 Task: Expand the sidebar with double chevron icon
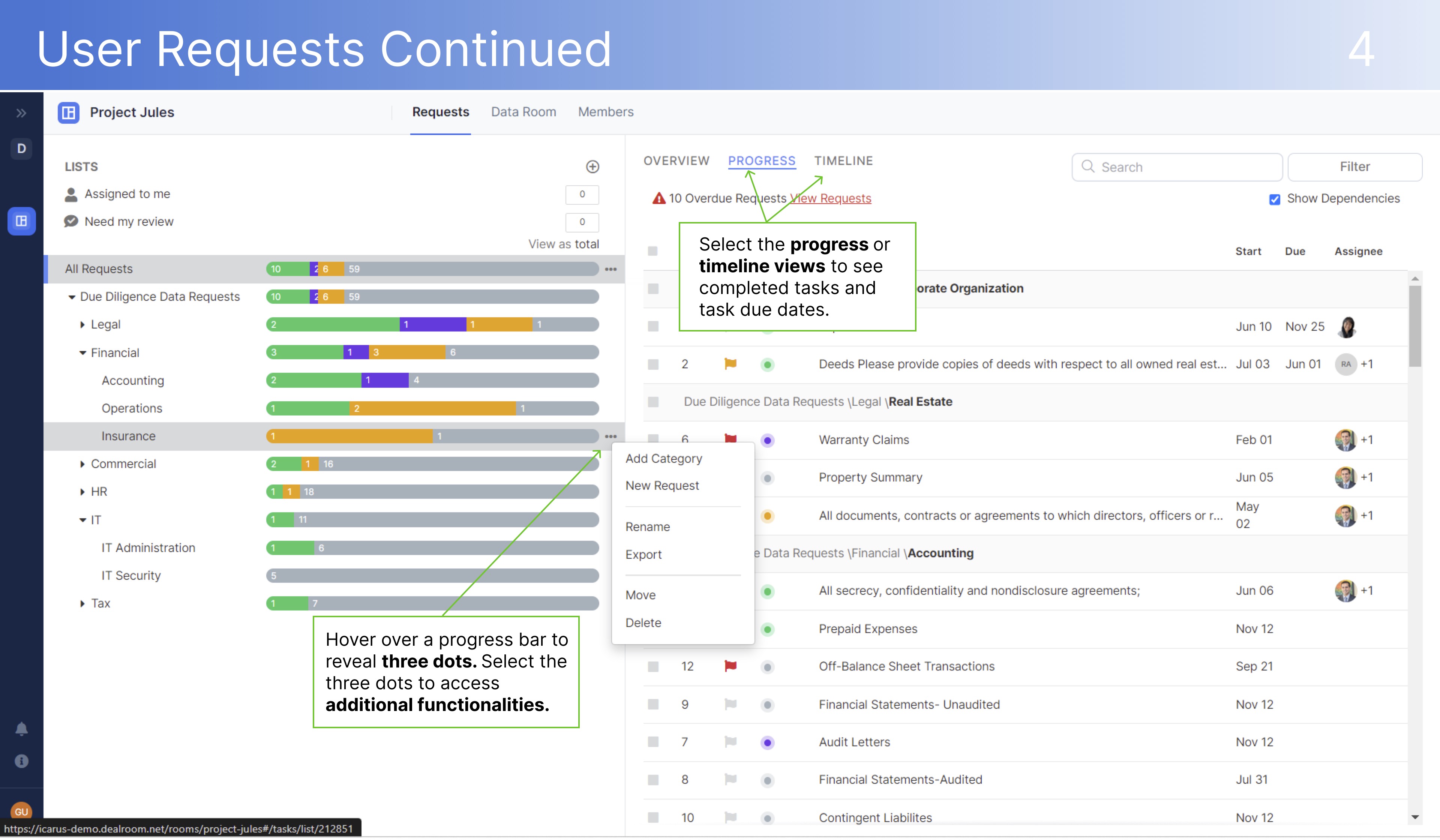[x=21, y=113]
